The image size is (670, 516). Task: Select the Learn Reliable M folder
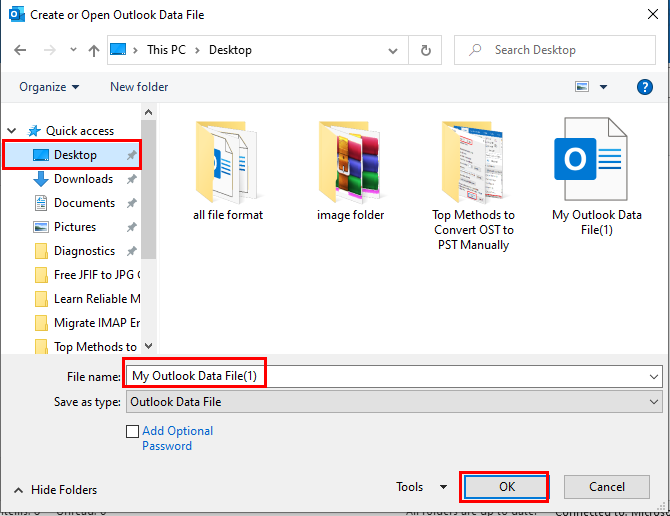click(87, 299)
